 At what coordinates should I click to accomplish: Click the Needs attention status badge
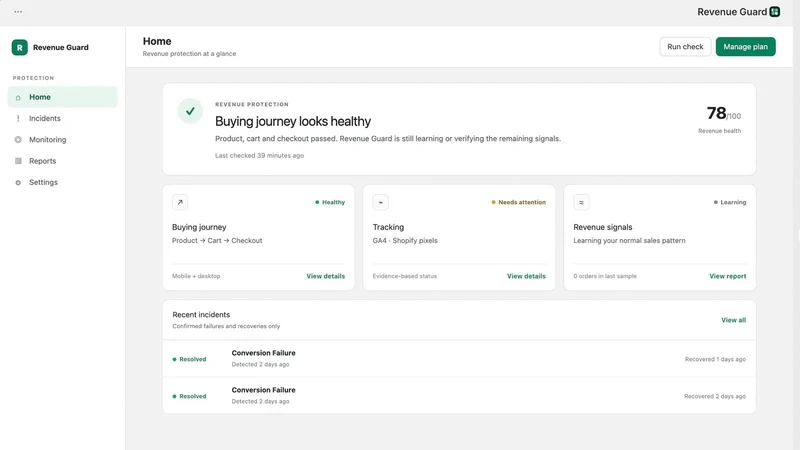[x=518, y=203]
